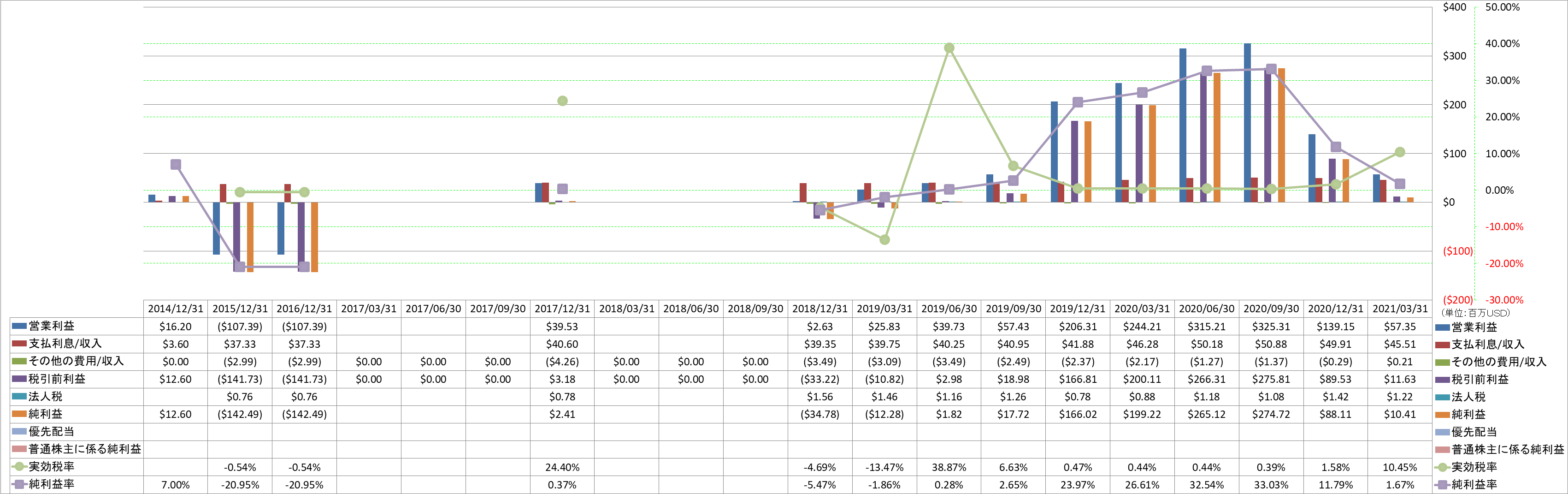This screenshot has width=1568, height=494.
Task: Click the ($100) axis label
Action: [1458, 251]
